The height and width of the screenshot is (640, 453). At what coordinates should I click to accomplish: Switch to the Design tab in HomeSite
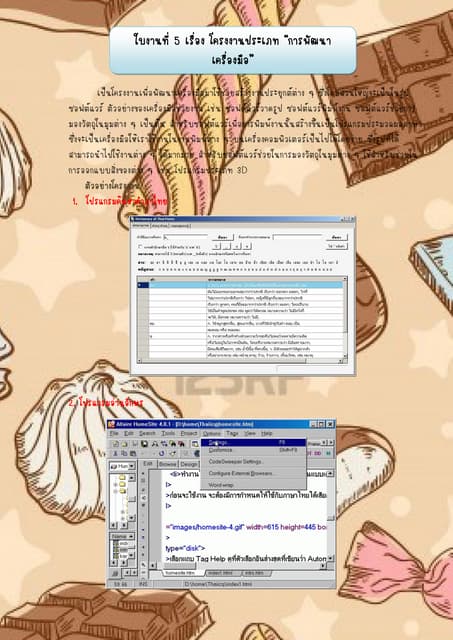(189, 464)
